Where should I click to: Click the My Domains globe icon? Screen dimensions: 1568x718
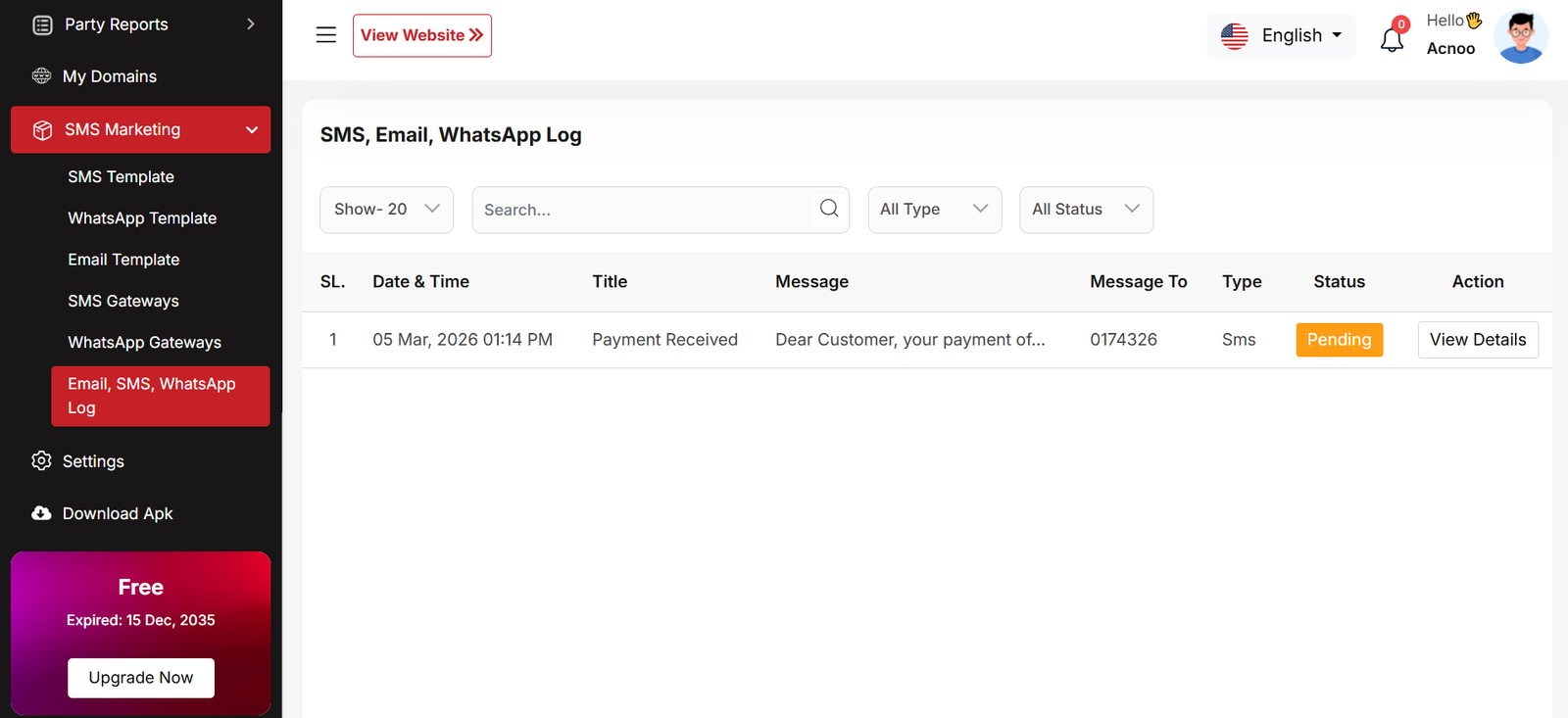pyautogui.click(x=41, y=76)
